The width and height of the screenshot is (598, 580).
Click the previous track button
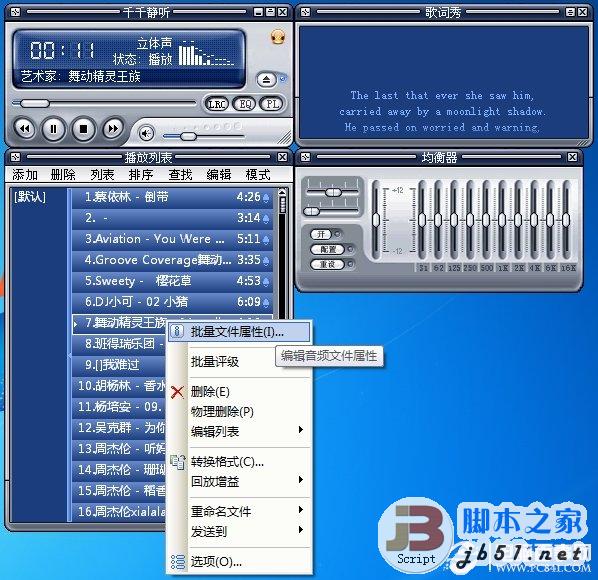pyautogui.click(x=24, y=129)
